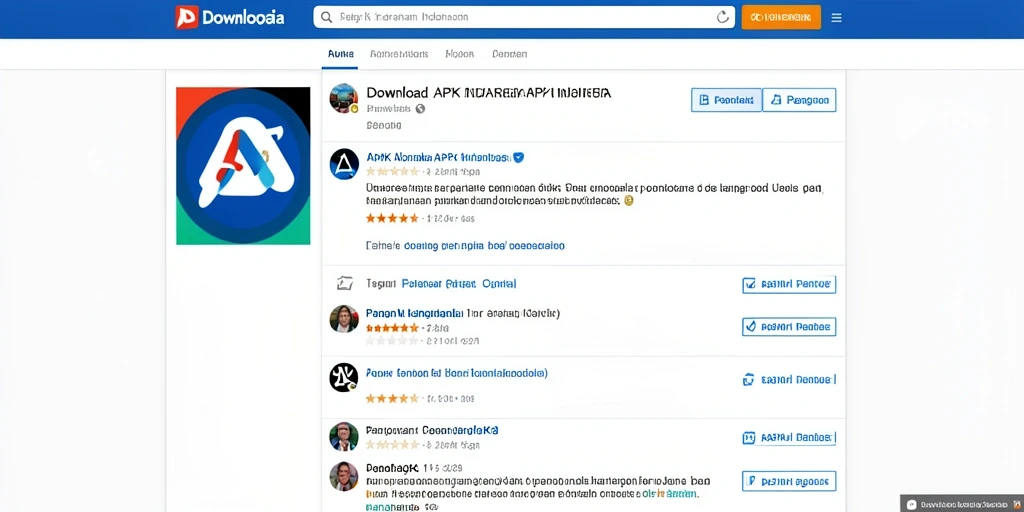The width and height of the screenshot is (1024, 512).
Task: Open the round avatar beside the Download APK title
Action: pyautogui.click(x=344, y=98)
